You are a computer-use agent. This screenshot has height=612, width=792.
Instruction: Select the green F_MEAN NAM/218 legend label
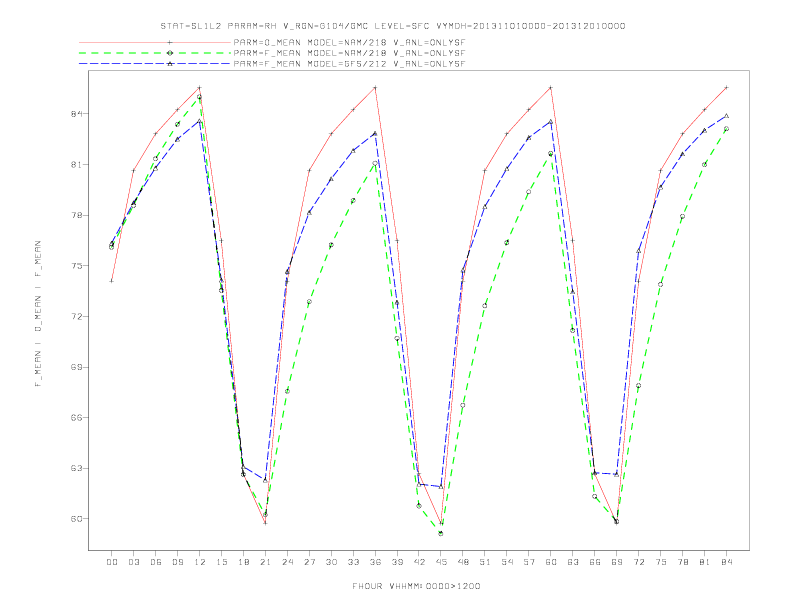pos(349,53)
